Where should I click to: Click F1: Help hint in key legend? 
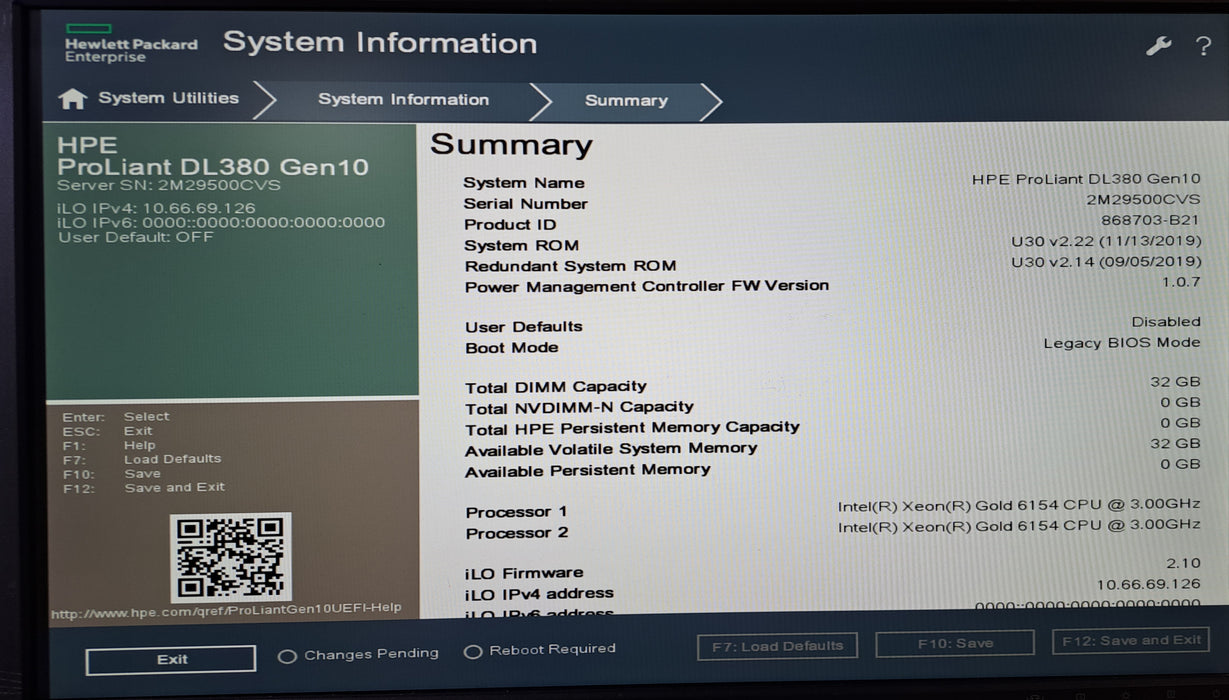point(109,445)
